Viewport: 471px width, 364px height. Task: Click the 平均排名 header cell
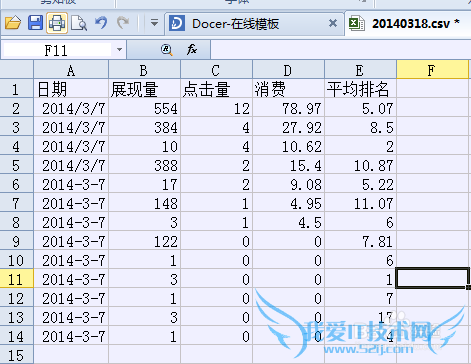(360, 89)
